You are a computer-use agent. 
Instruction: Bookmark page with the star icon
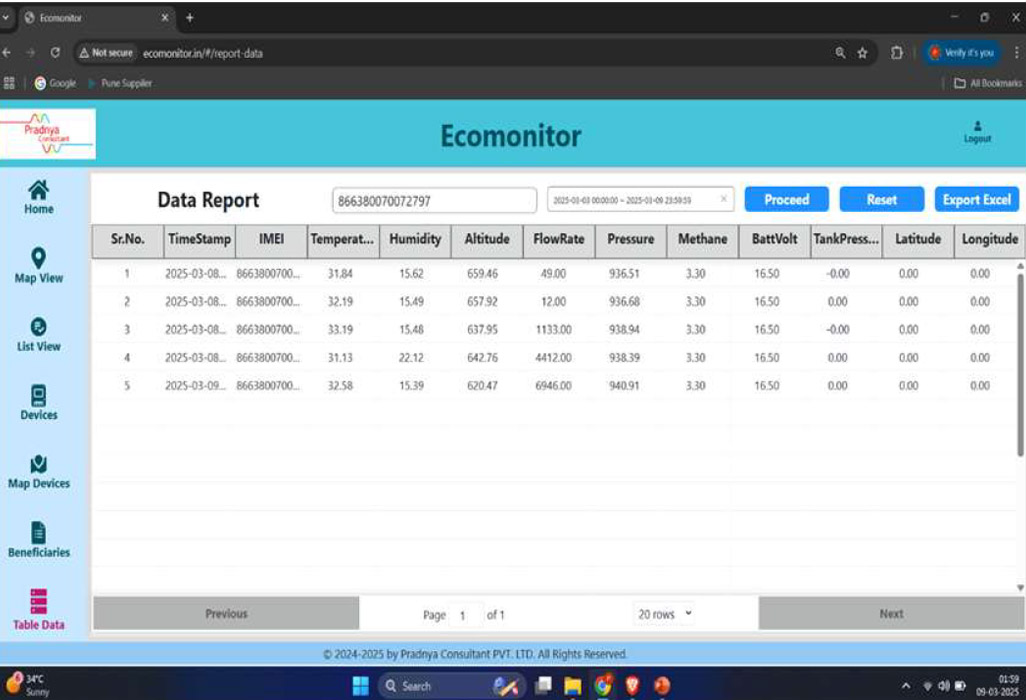(x=862, y=53)
